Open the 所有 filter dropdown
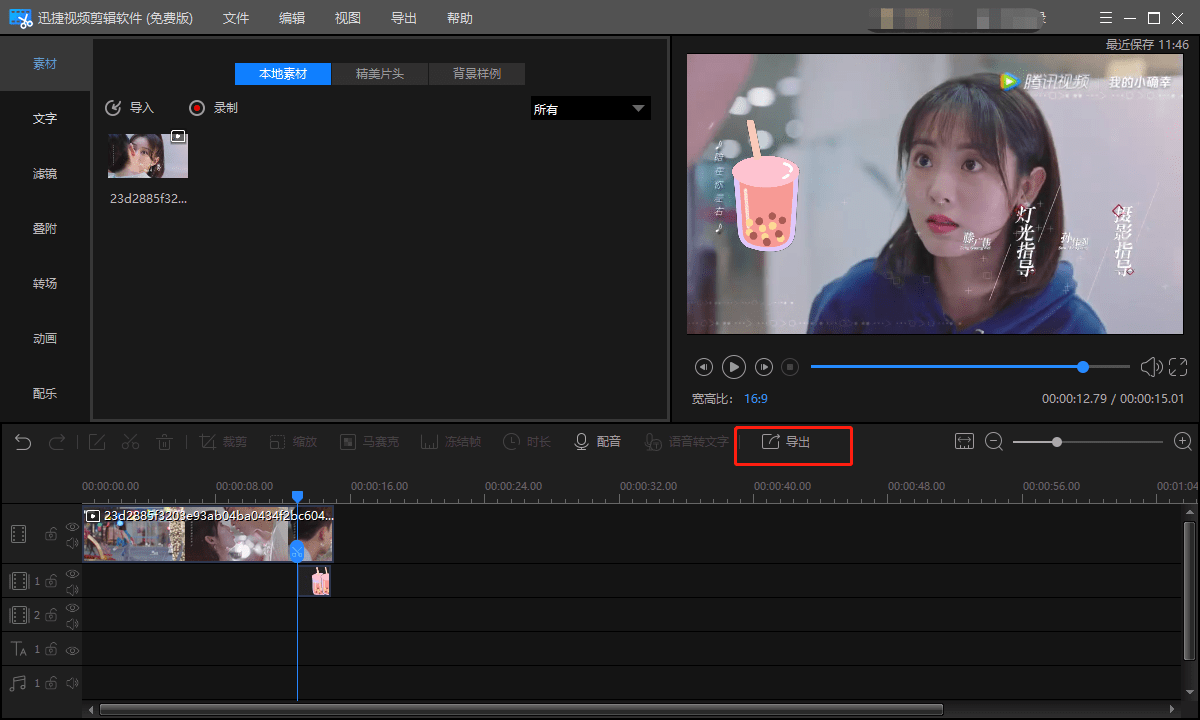Viewport: 1200px width, 720px height. click(590, 109)
